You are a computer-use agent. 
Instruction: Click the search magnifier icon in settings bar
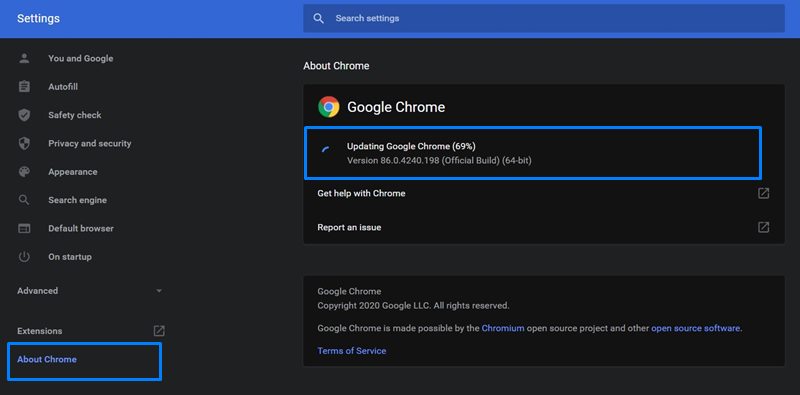(319, 18)
